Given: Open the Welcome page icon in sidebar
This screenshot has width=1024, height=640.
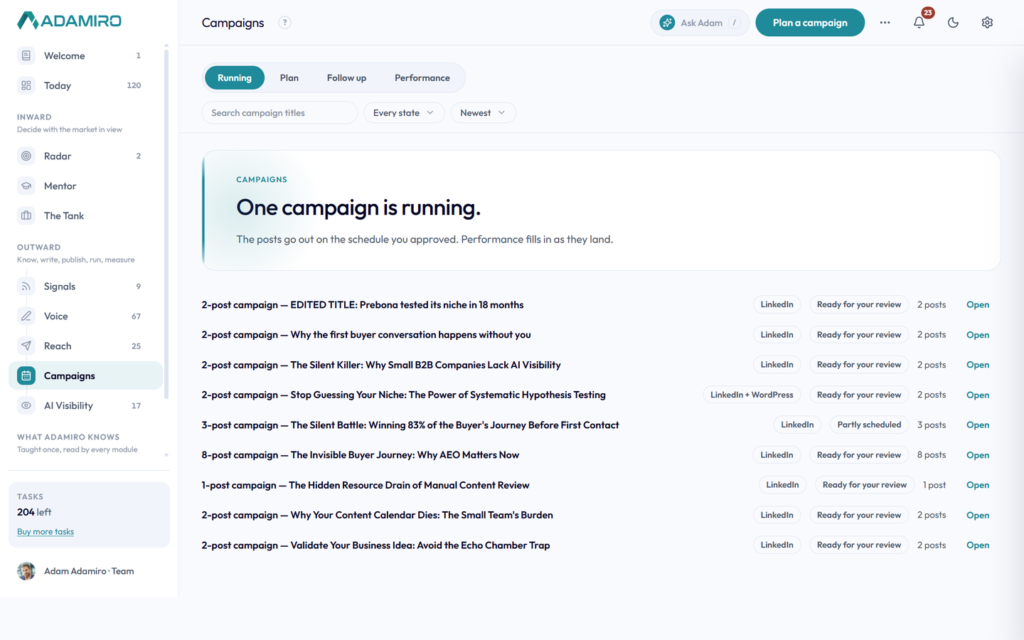Looking at the screenshot, I should [x=26, y=56].
